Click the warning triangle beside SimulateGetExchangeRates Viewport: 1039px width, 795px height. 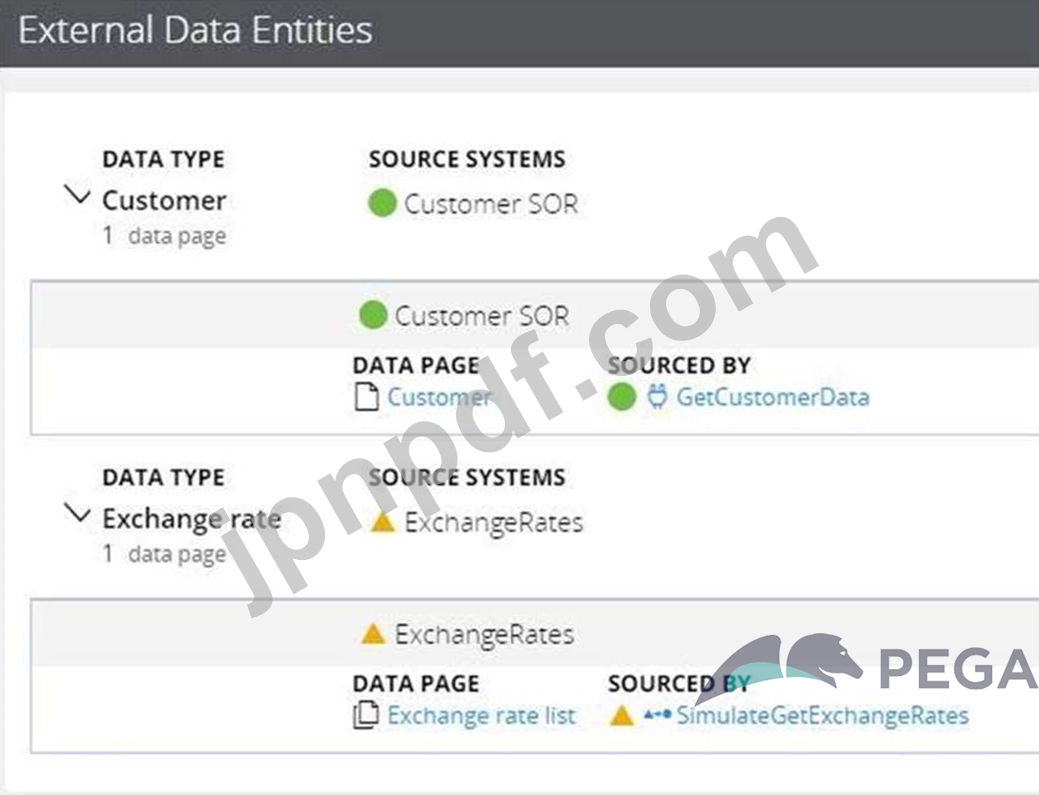coord(622,716)
